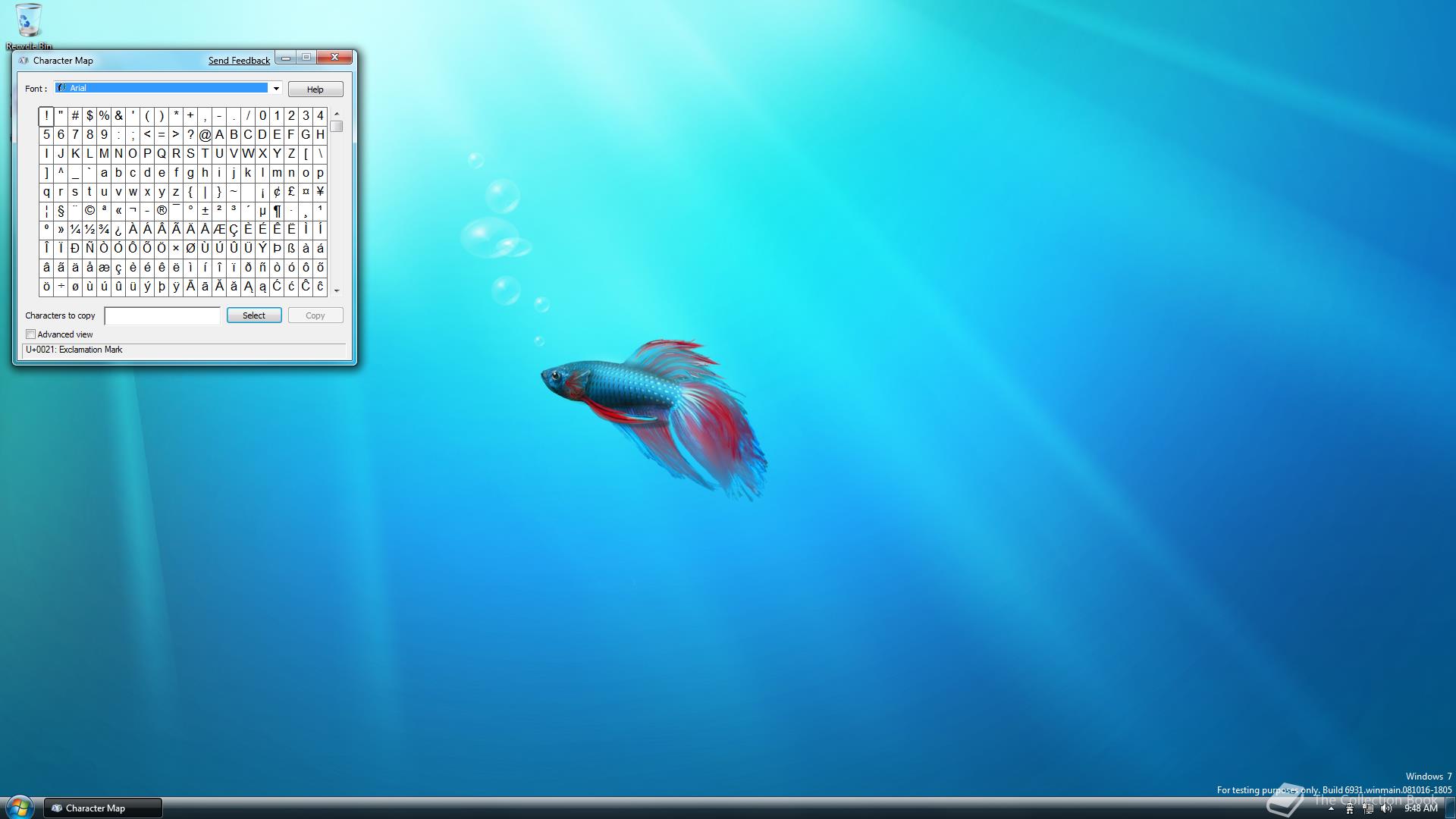Click the Help button

pyautogui.click(x=315, y=89)
